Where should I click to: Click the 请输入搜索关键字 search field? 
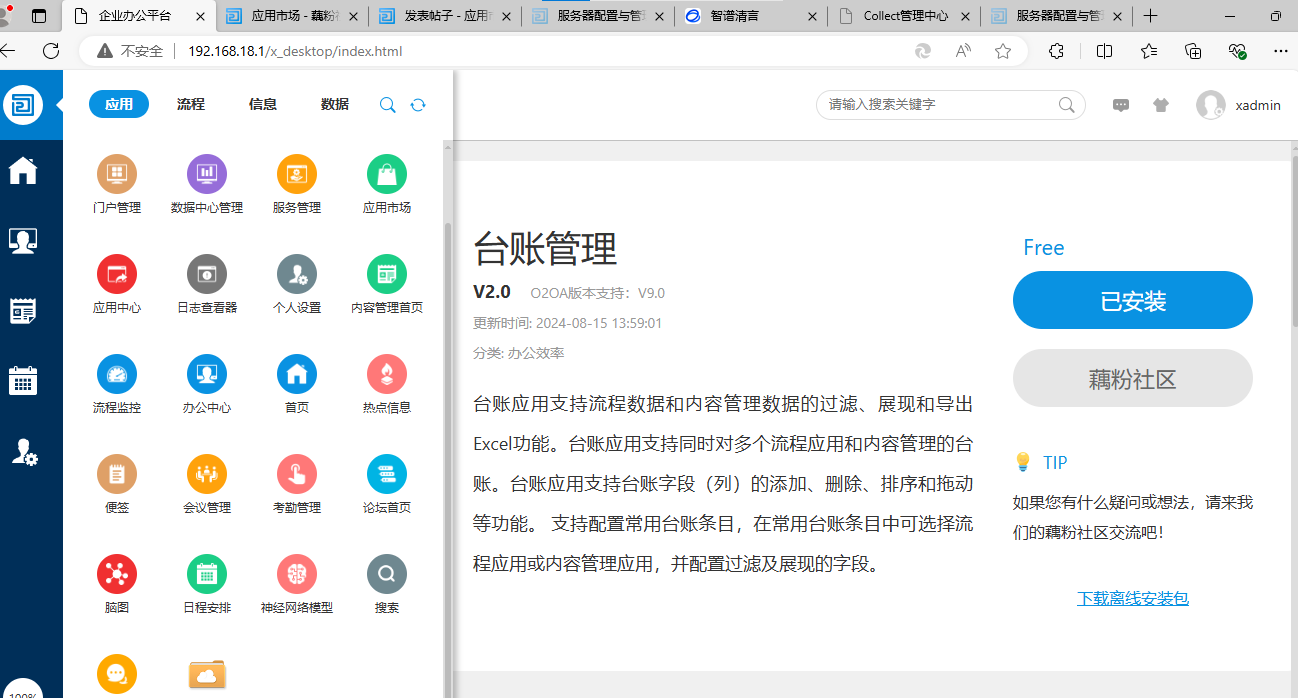[x=951, y=104]
